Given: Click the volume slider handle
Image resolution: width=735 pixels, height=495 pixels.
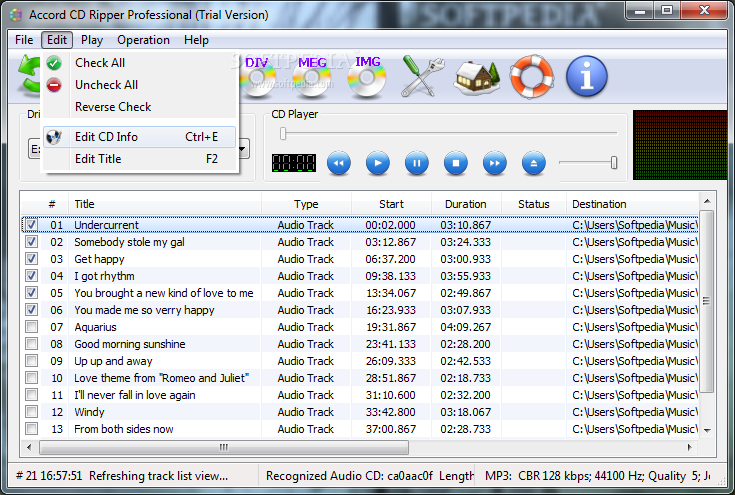Looking at the screenshot, I should [614, 163].
